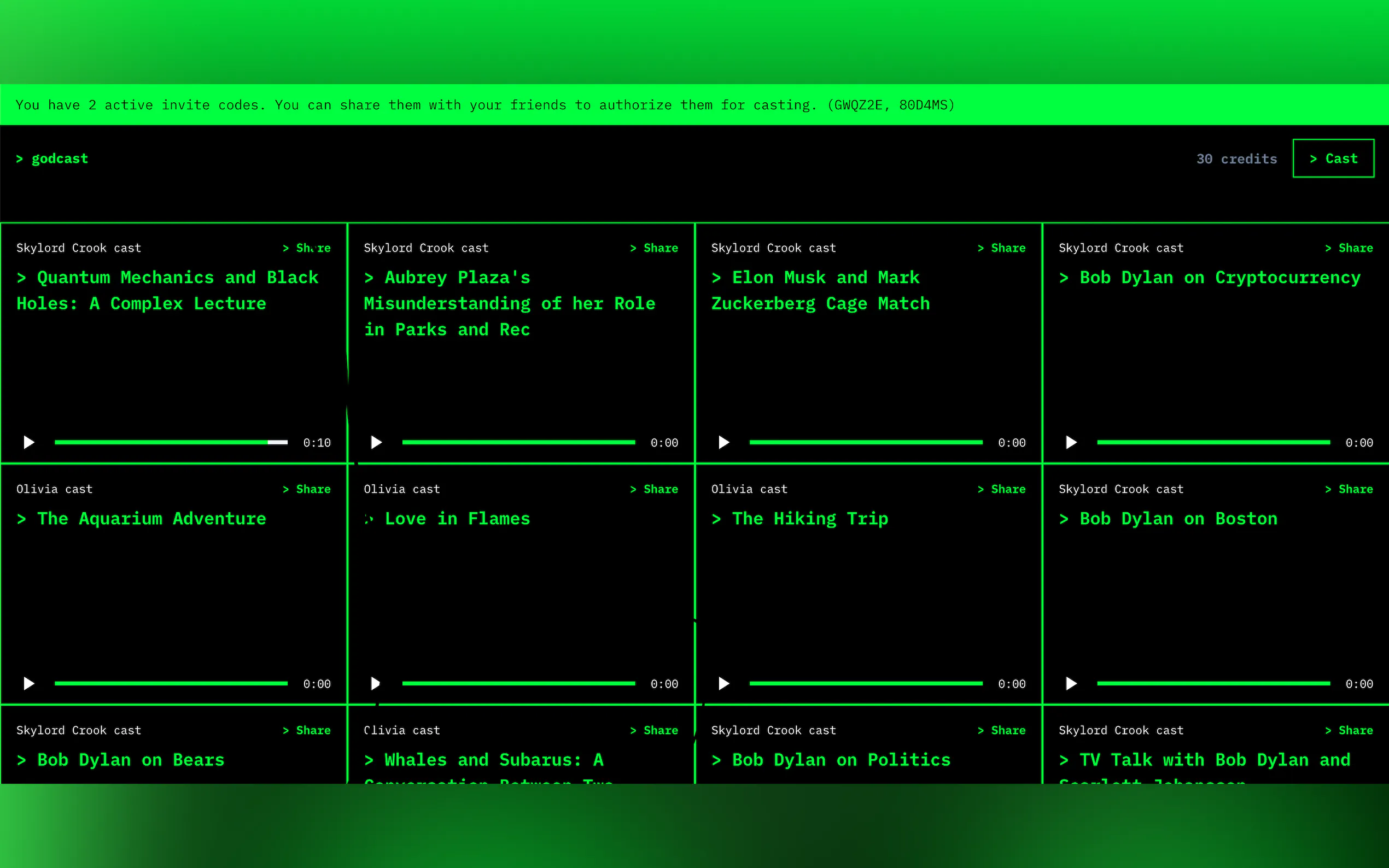The image size is (1389, 868).
Task: Seek Quantum Mechanics audio progress bar
Action: [x=171, y=442]
